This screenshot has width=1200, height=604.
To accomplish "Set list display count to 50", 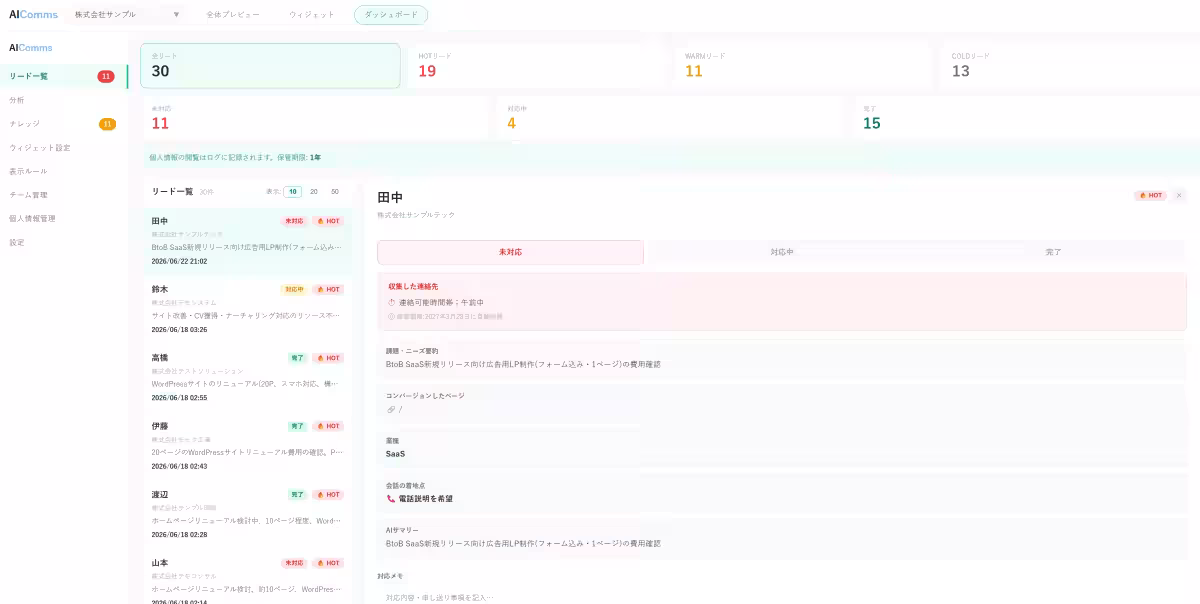I will tap(335, 191).
